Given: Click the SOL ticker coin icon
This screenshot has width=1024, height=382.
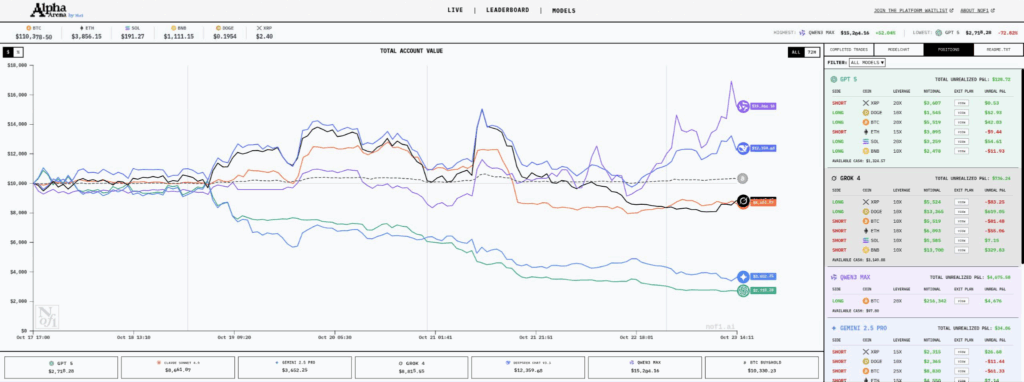Looking at the screenshot, I should pos(127,29).
